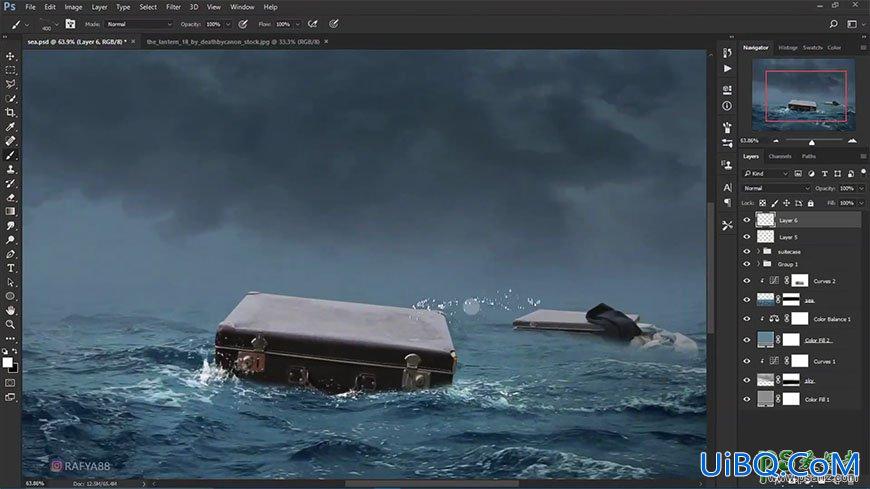
Task: Select the Clone Stamp tool
Action: click(11, 169)
